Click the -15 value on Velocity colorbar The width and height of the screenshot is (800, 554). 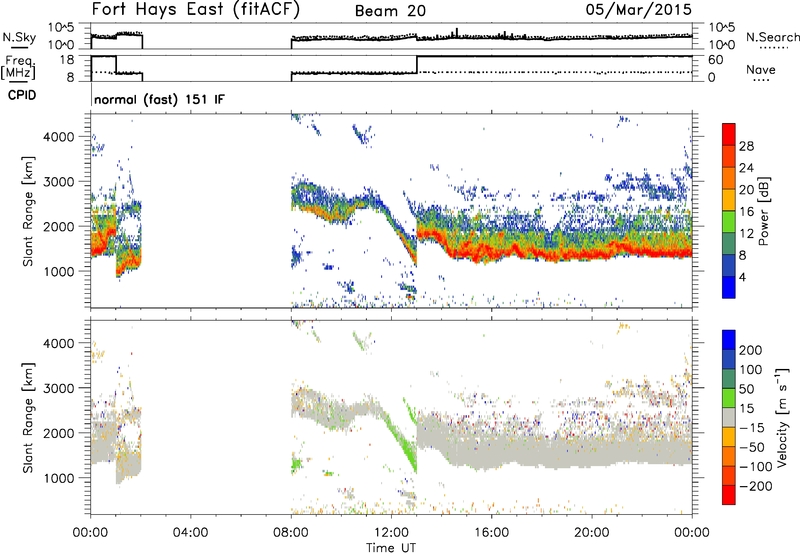point(752,428)
